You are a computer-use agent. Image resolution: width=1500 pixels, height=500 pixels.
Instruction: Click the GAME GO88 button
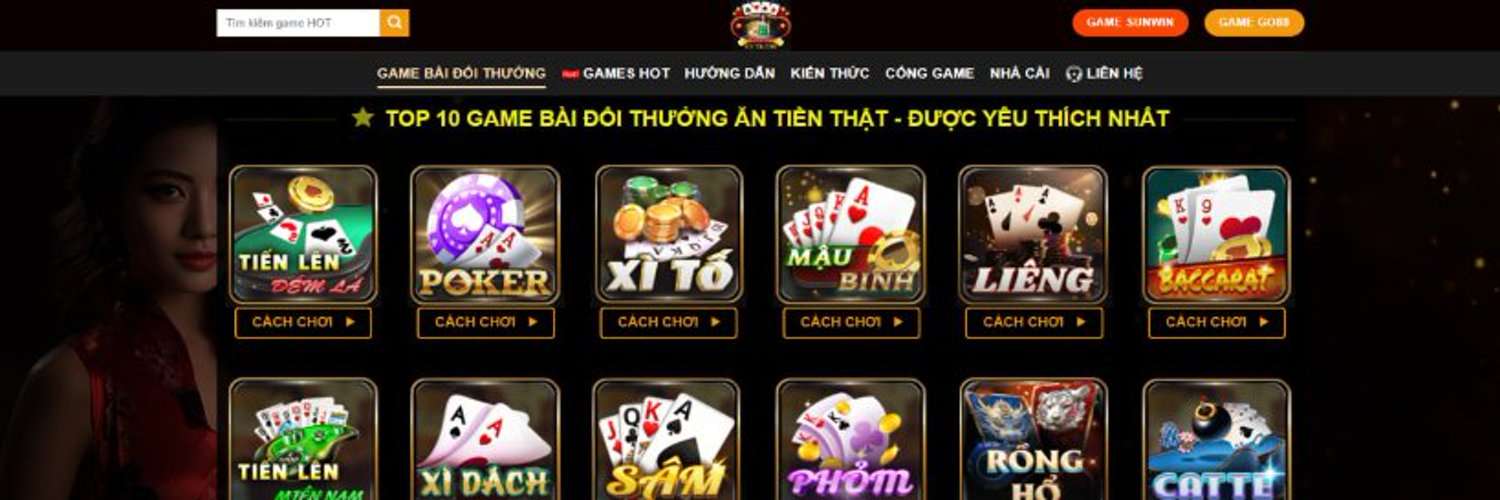1254,23
